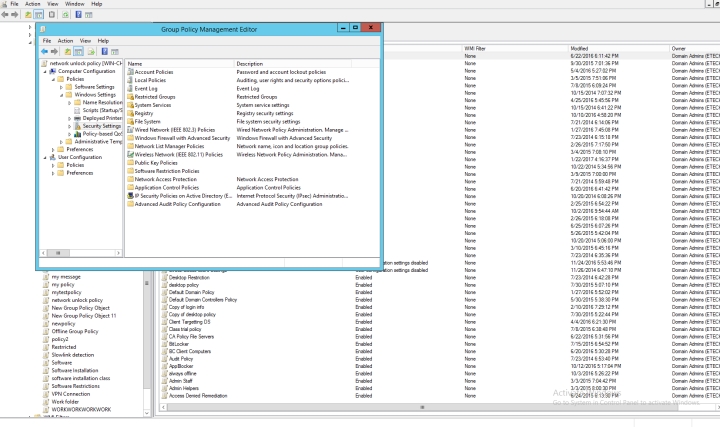Open the Window menu in main menubar
This screenshot has width=720, height=427.
click(x=71, y=4)
